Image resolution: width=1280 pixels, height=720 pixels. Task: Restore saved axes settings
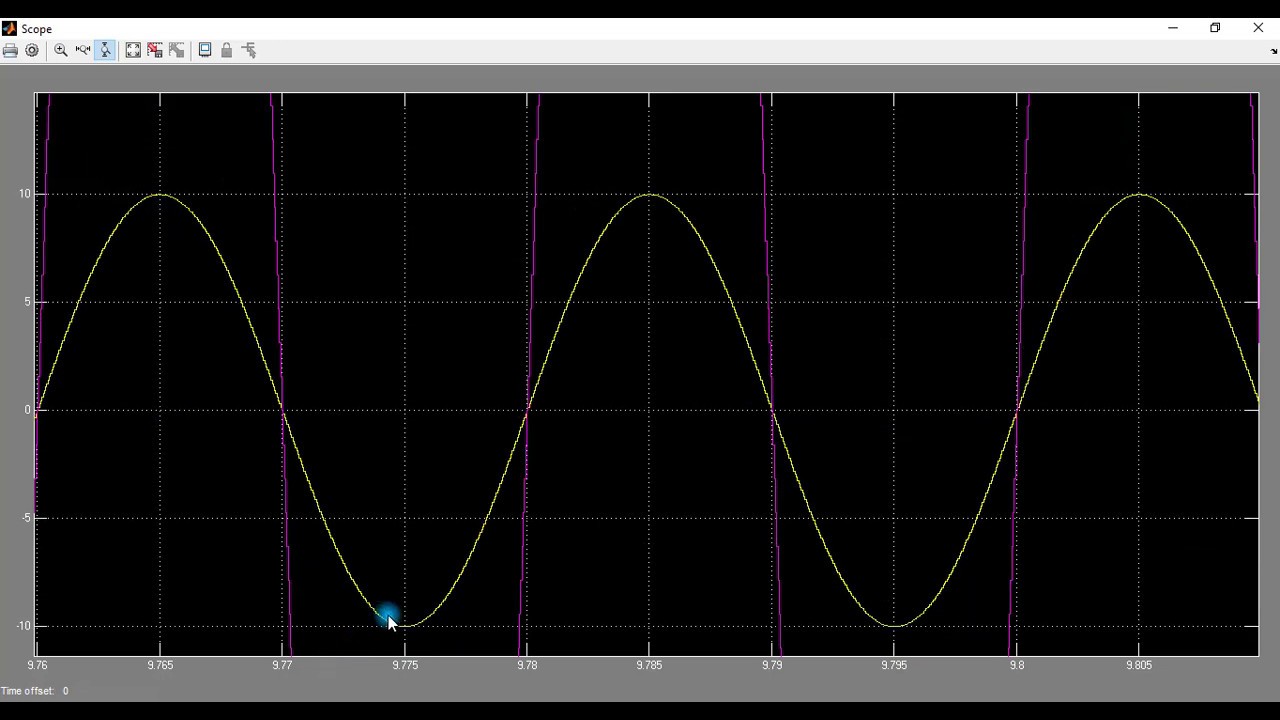click(x=177, y=50)
